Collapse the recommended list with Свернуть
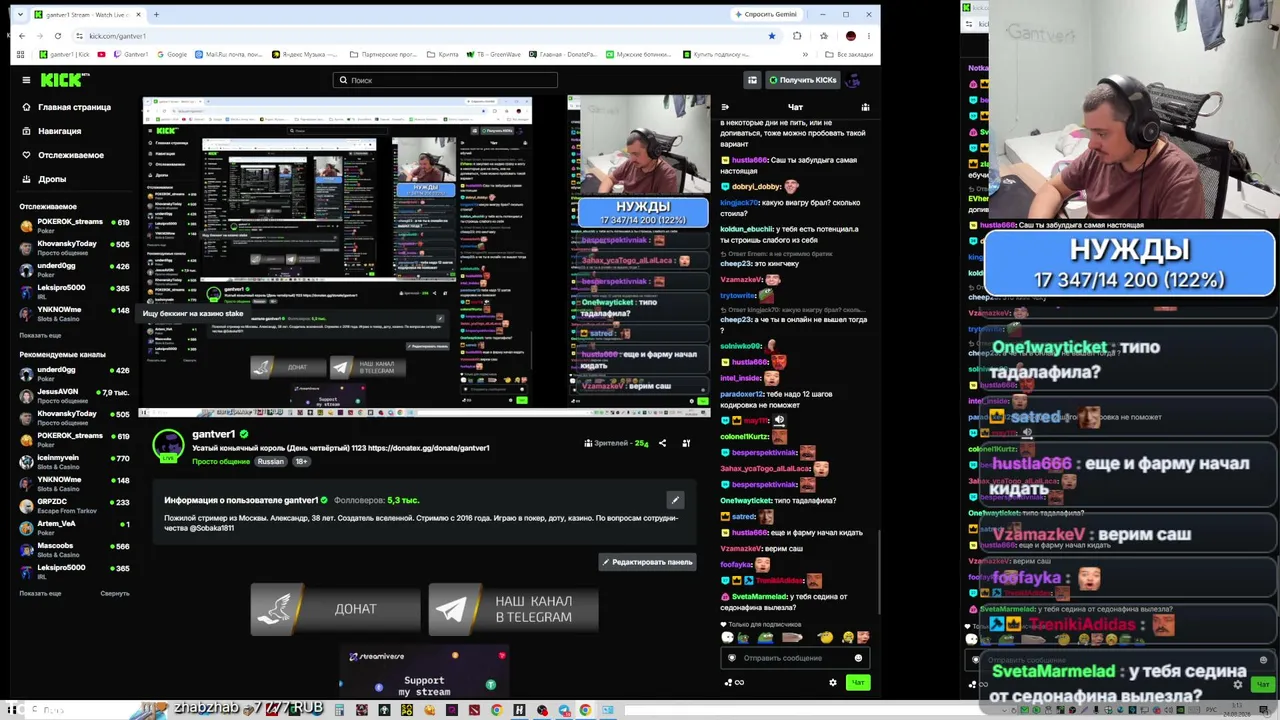 click(x=115, y=593)
